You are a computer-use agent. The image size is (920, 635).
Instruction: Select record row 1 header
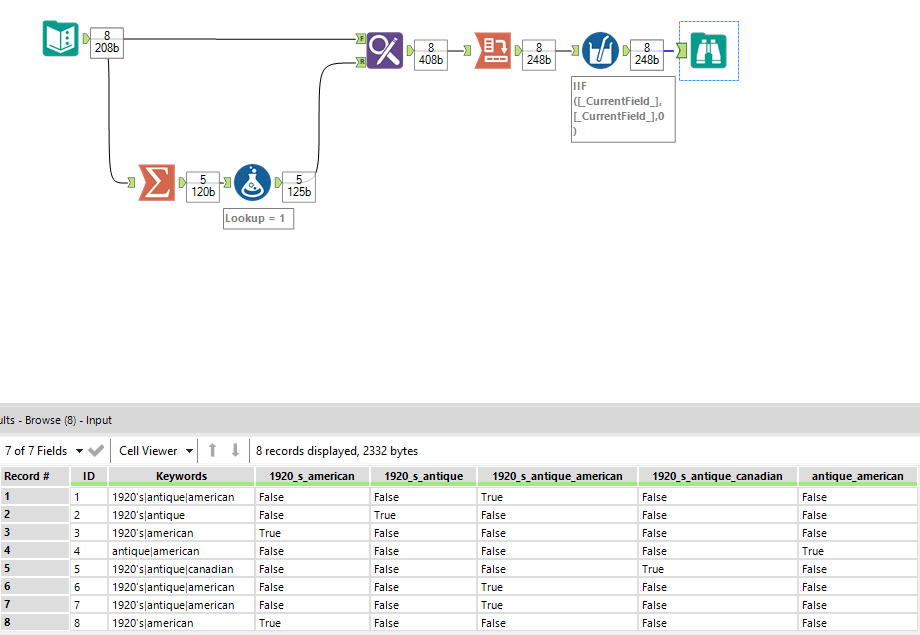click(x=35, y=496)
